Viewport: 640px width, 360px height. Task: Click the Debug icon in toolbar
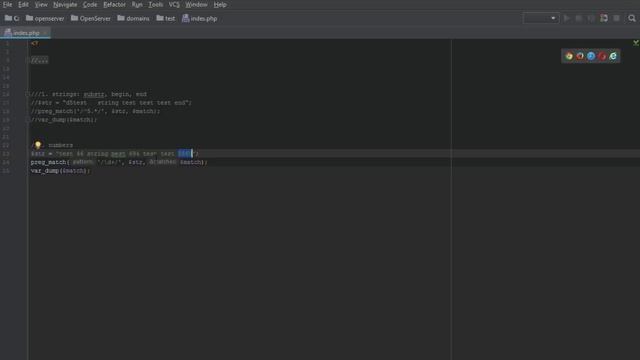[579, 18]
